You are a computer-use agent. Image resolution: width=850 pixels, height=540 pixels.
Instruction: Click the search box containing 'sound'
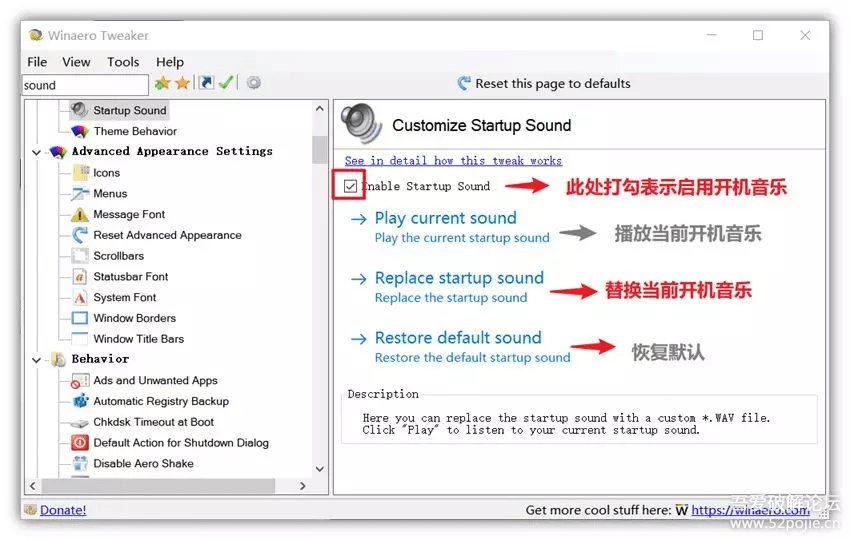click(x=84, y=85)
